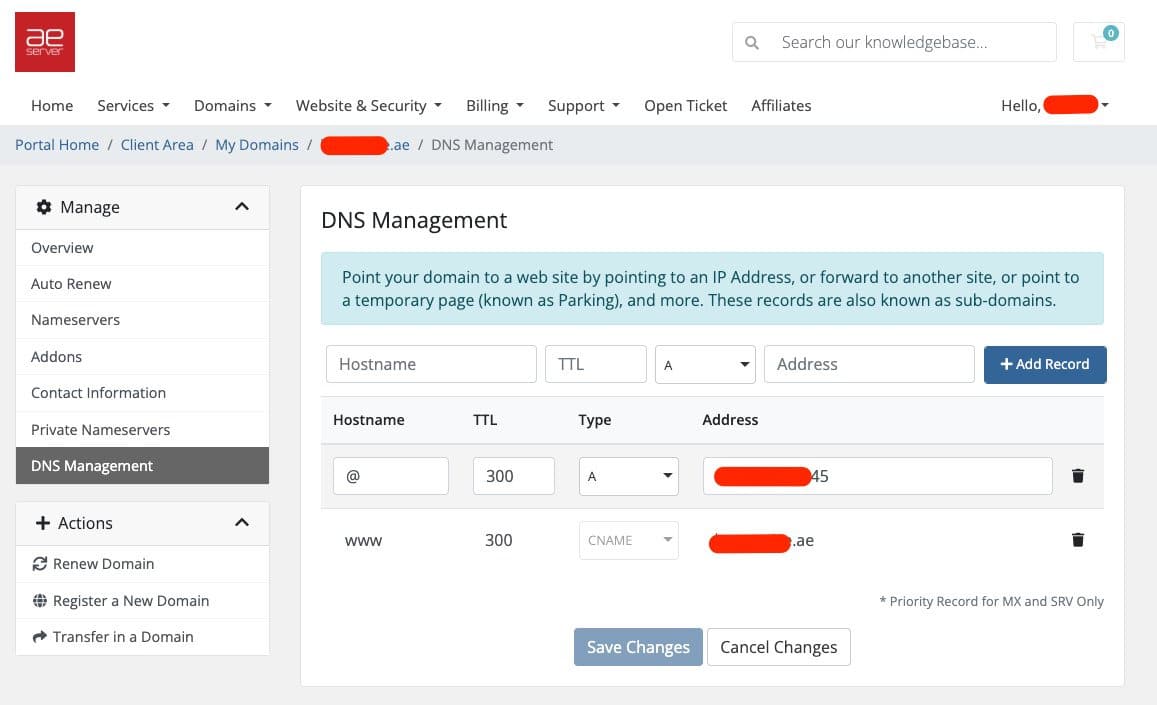Click the Address column header
This screenshot has width=1157, height=705.
(731, 420)
